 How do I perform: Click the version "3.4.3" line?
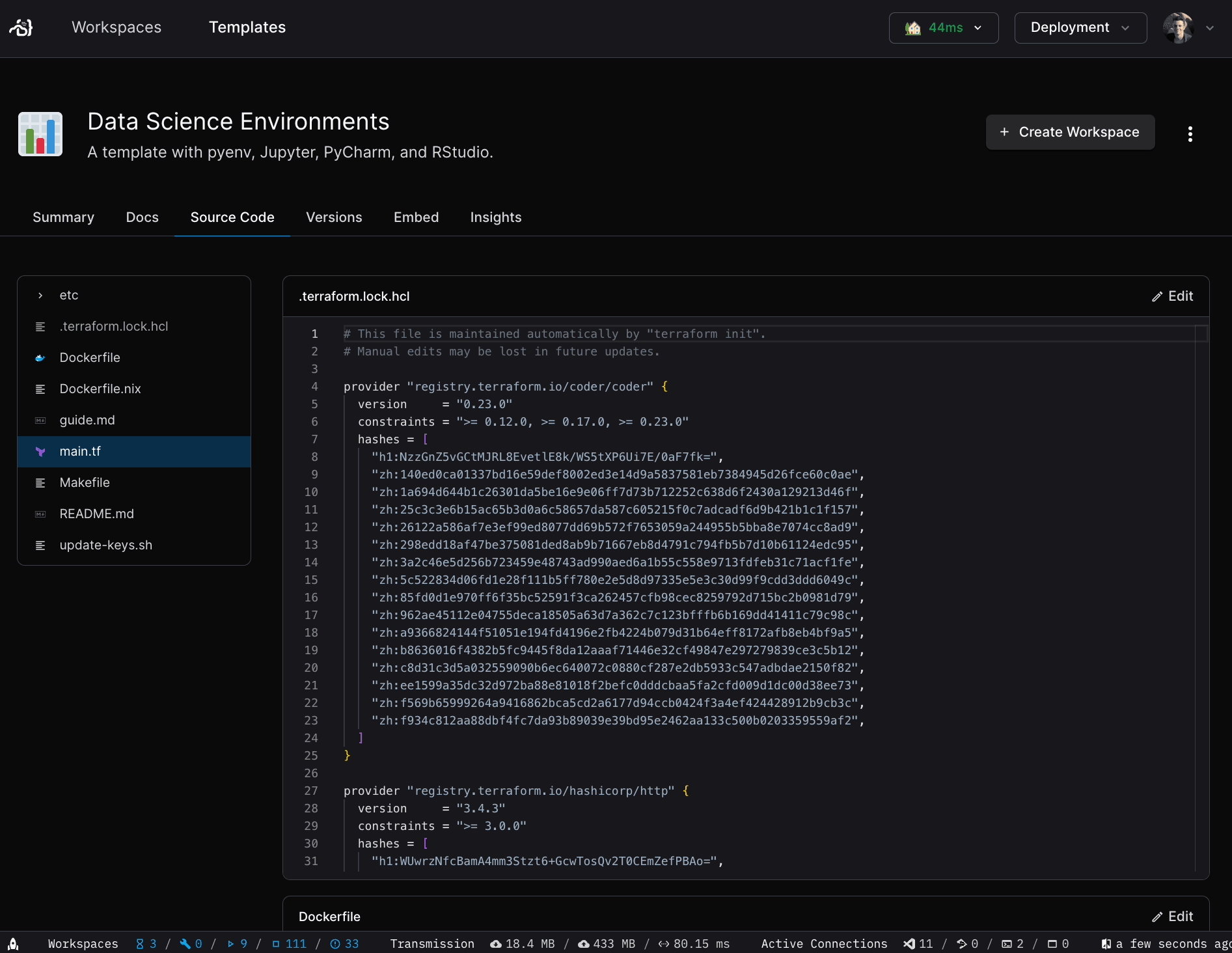(x=431, y=808)
